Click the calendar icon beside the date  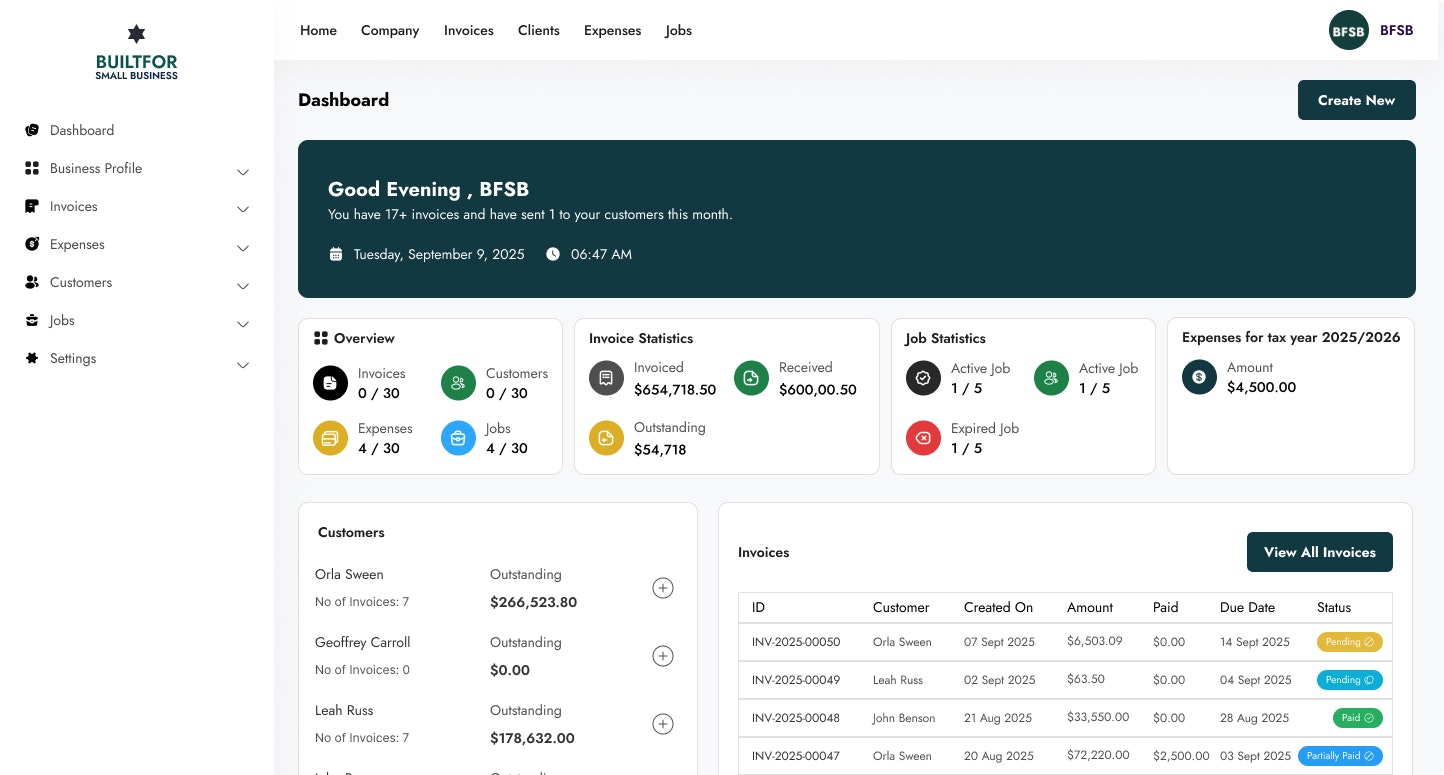click(336, 254)
